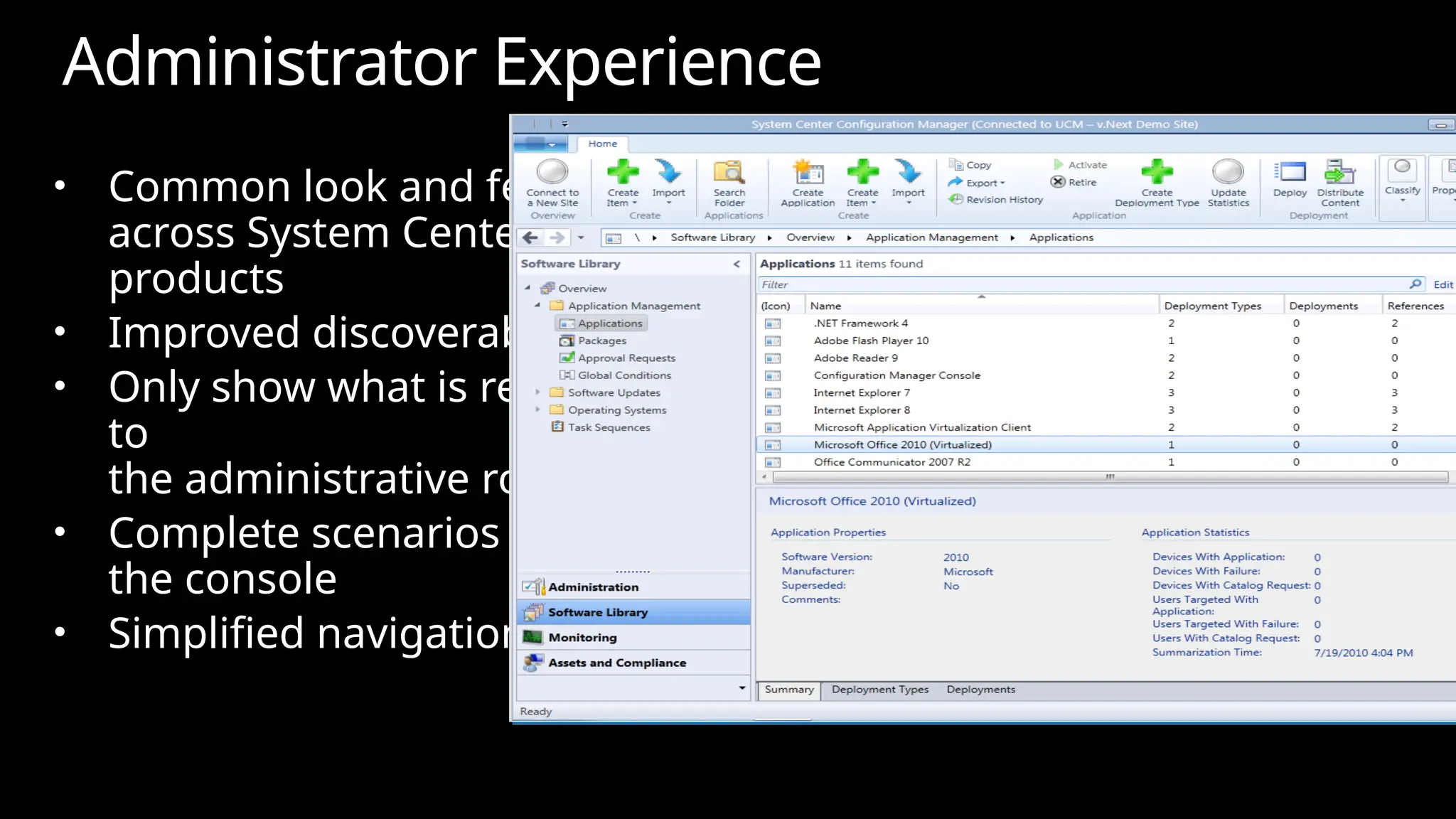Switch to the Deployments tab

[980, 690]
